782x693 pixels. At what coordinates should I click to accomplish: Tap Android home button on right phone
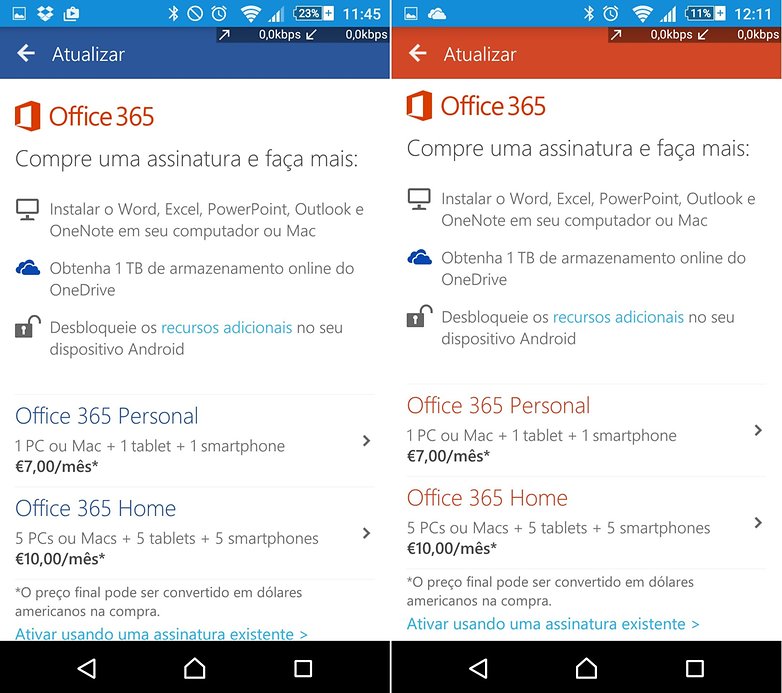pyautogui.click(x=586, y=668)
